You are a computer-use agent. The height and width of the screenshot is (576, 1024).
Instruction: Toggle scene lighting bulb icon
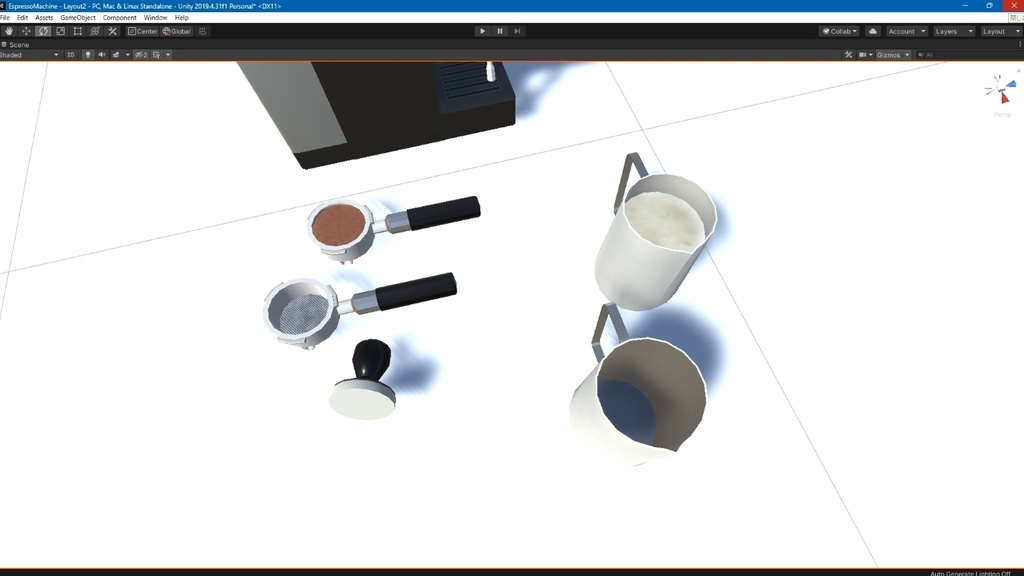pos(88,55)
